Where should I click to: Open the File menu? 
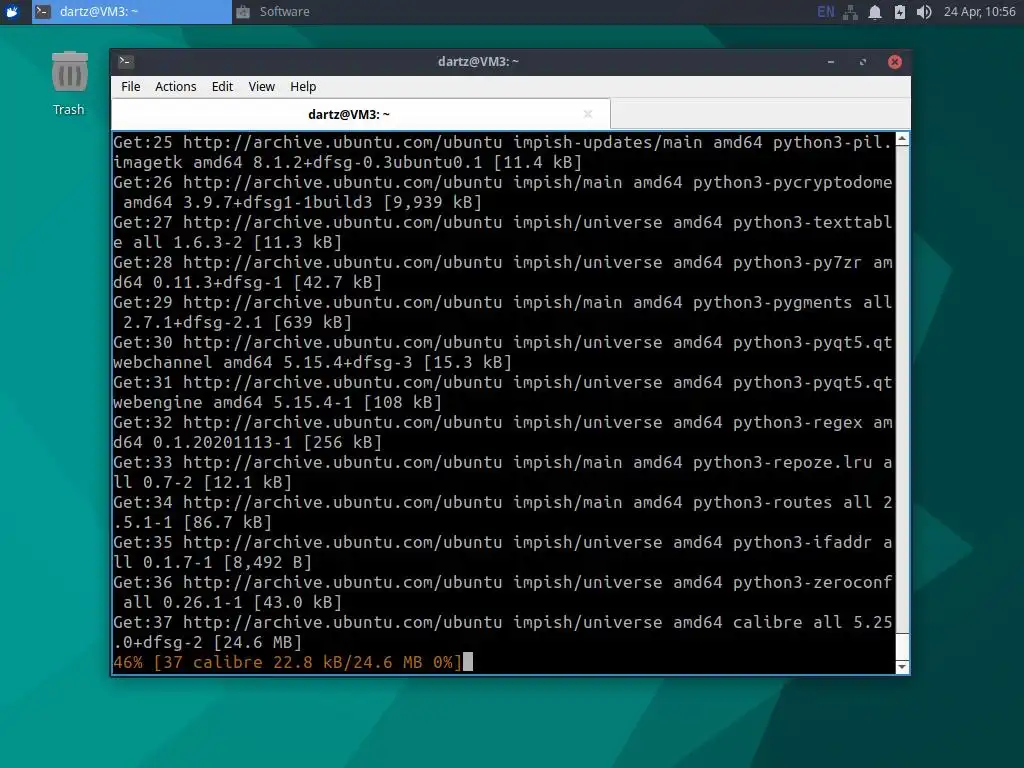[131, 86]
